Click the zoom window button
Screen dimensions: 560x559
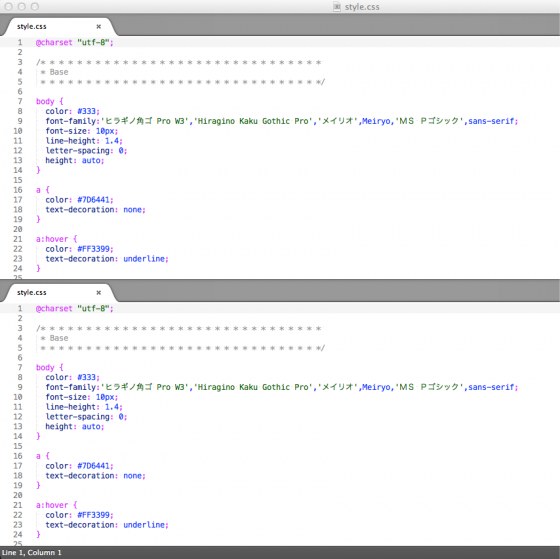click(x=35, y=6)
